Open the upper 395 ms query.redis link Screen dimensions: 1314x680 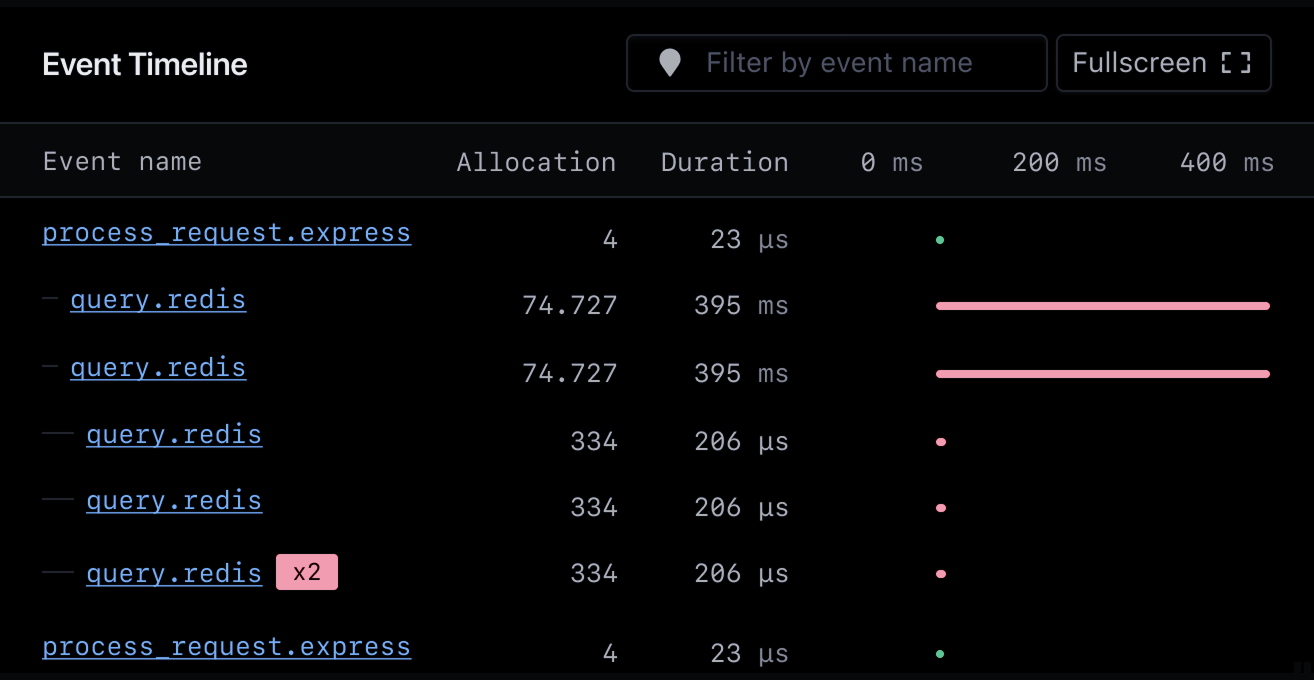pyautogui.click(x=158, y=300)
